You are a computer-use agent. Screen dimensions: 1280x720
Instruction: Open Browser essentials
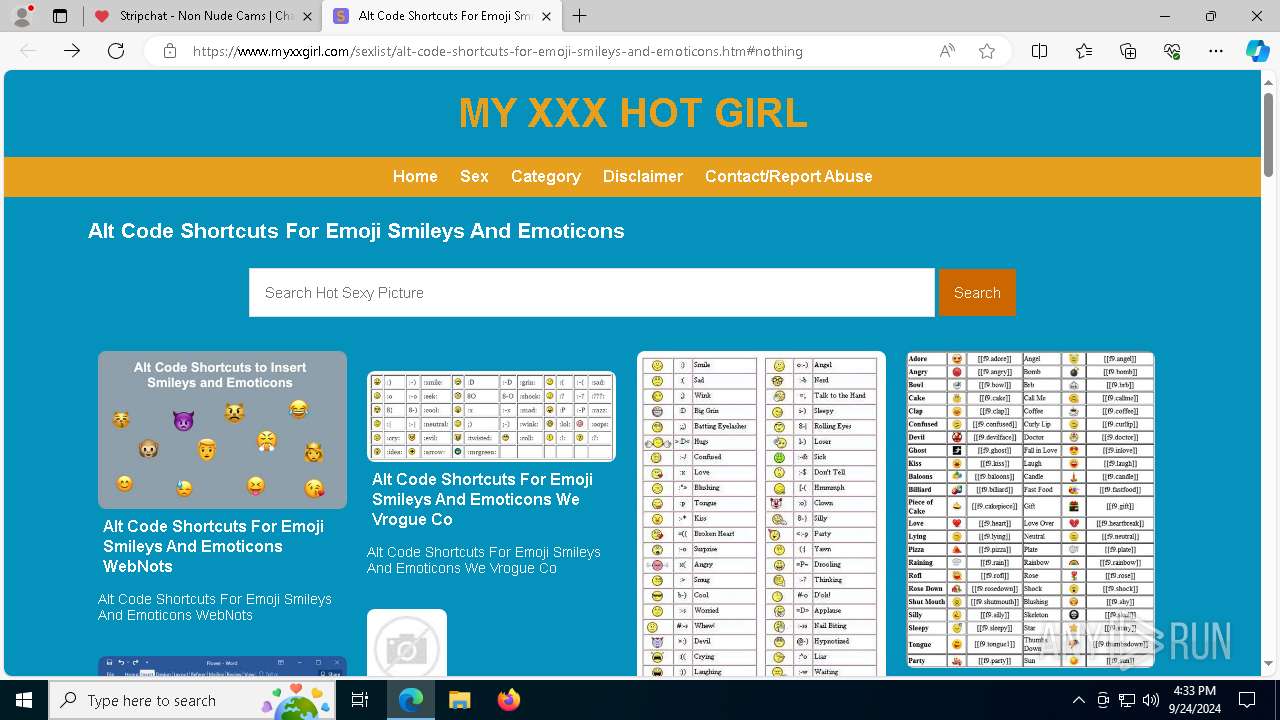(1172, 51)
